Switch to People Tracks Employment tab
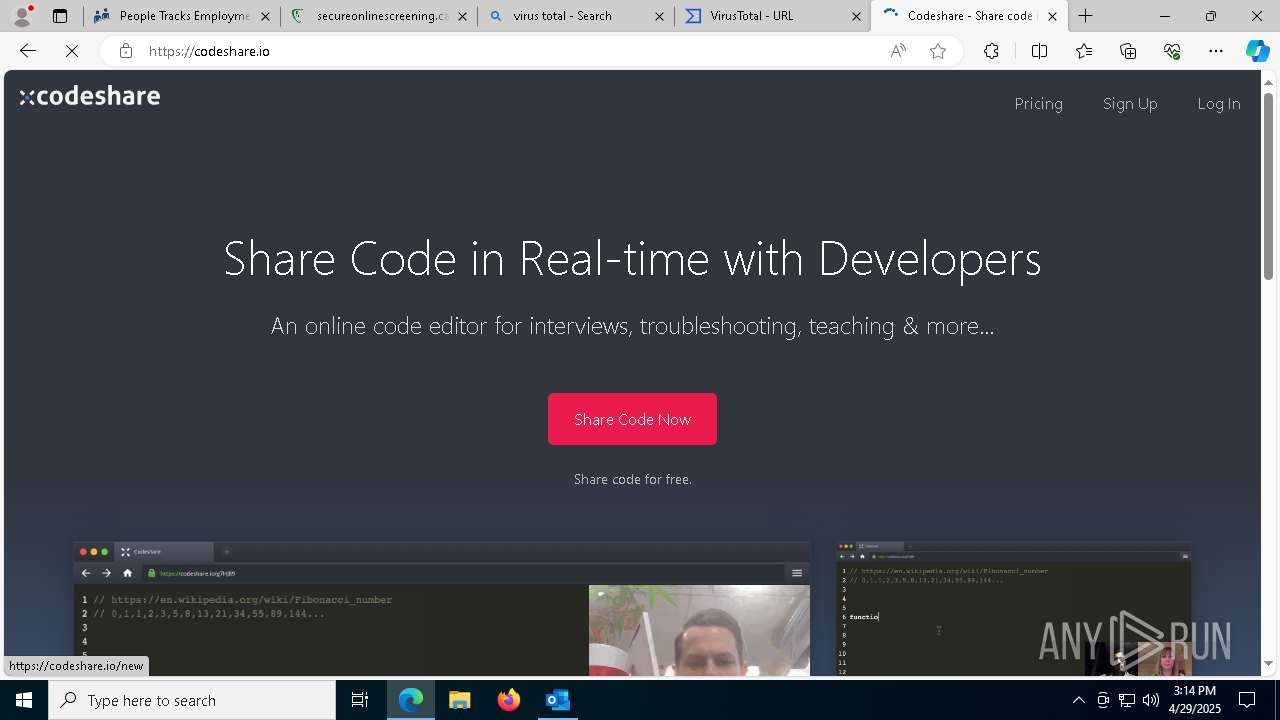 (182, 16)
